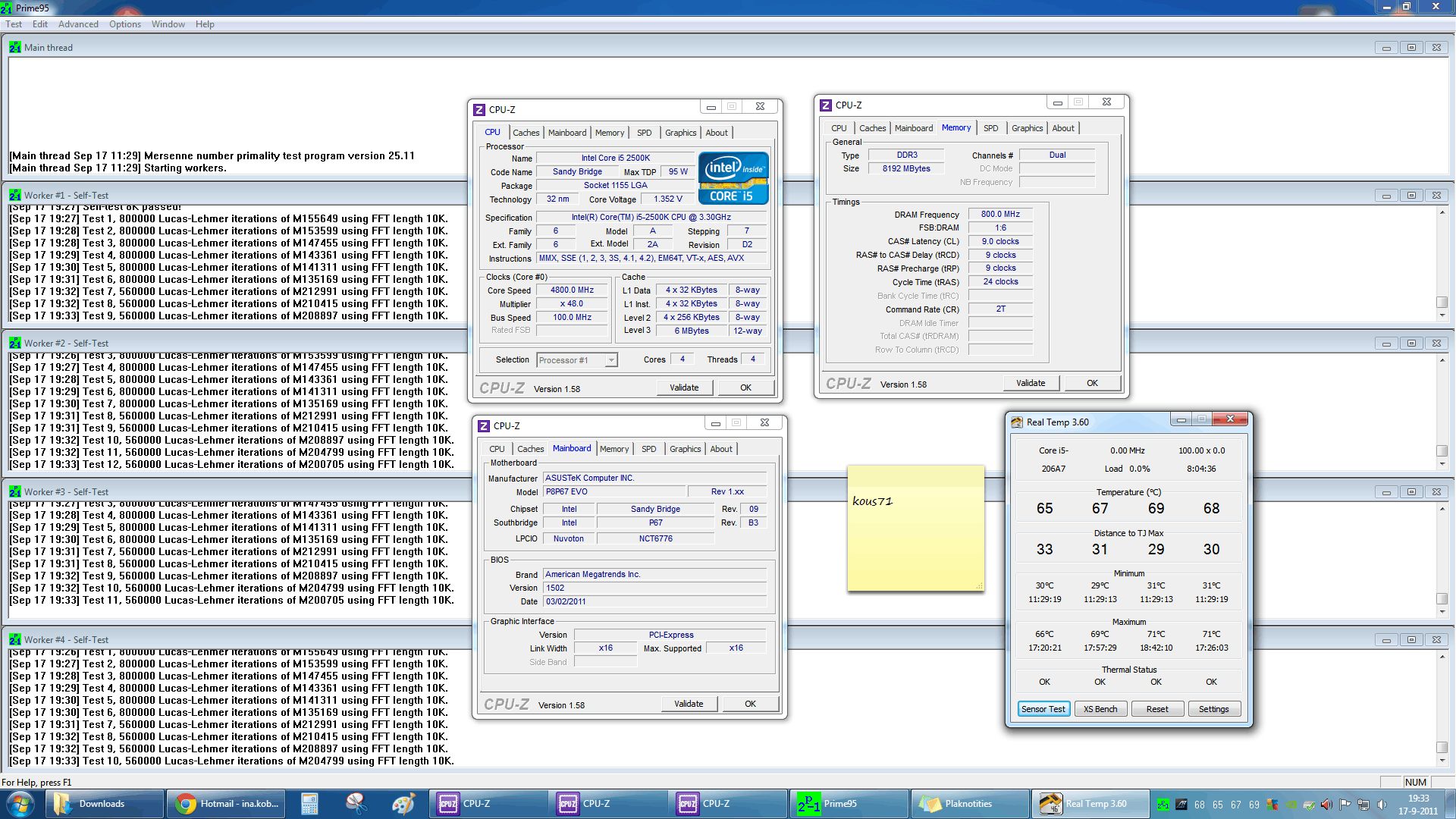Click Validate in the CPU-Z Memory window
The image size is (1456, 819).
coord(1030,383)
